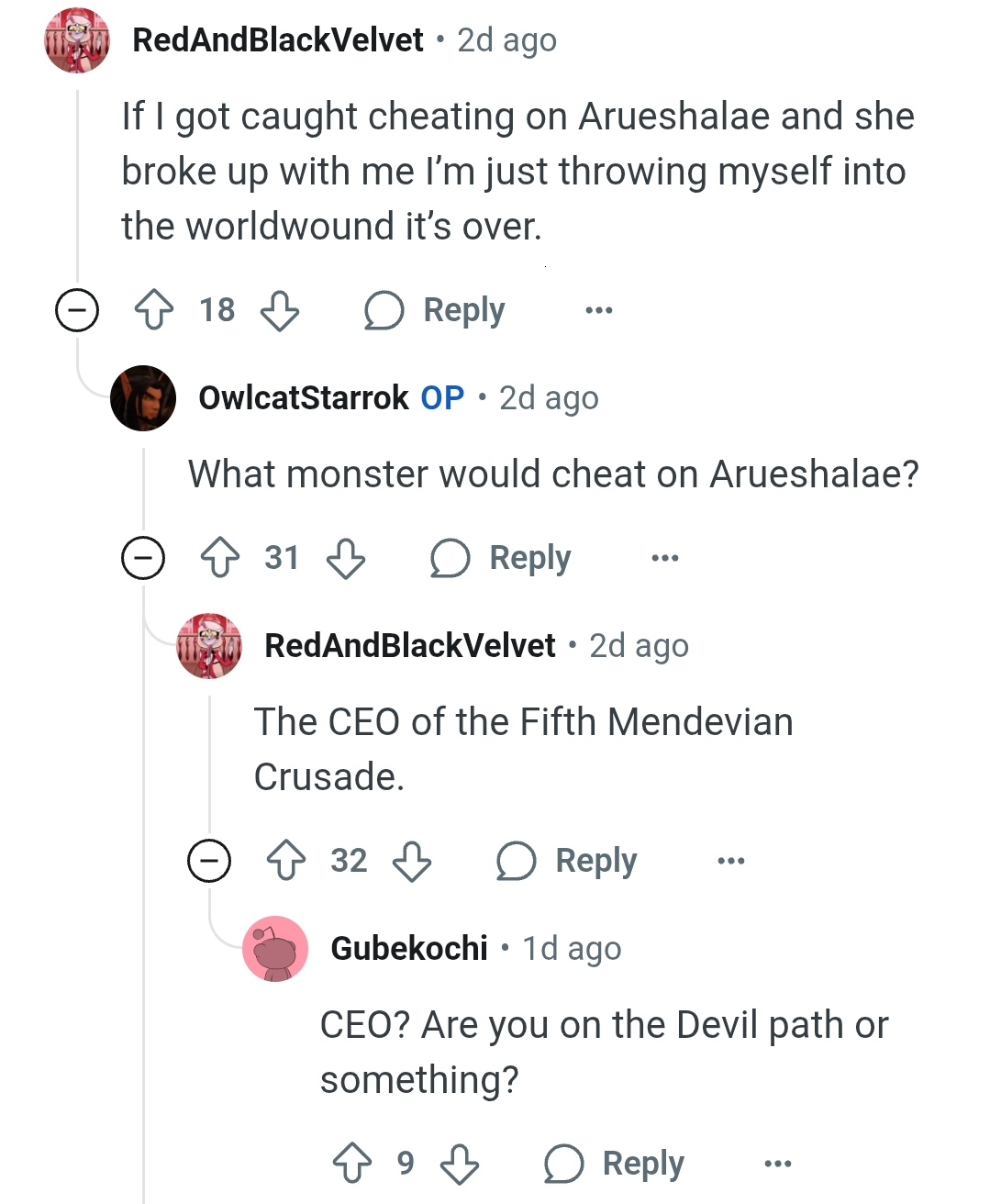Viewport: 990px width, 1204px height.
Task: Upvote Gubekochi's Devil path comment
Action: [x=352, y=1164]
